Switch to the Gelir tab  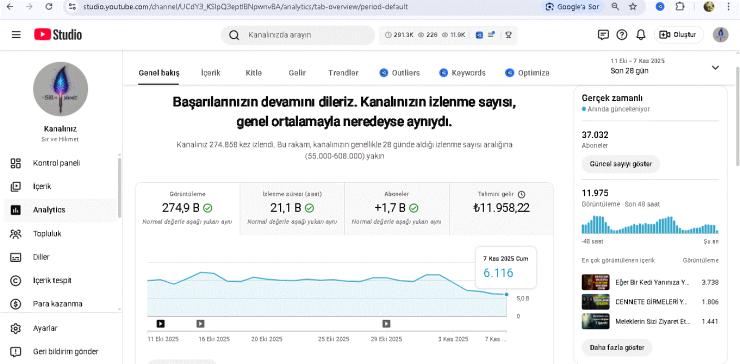point(297,73)
